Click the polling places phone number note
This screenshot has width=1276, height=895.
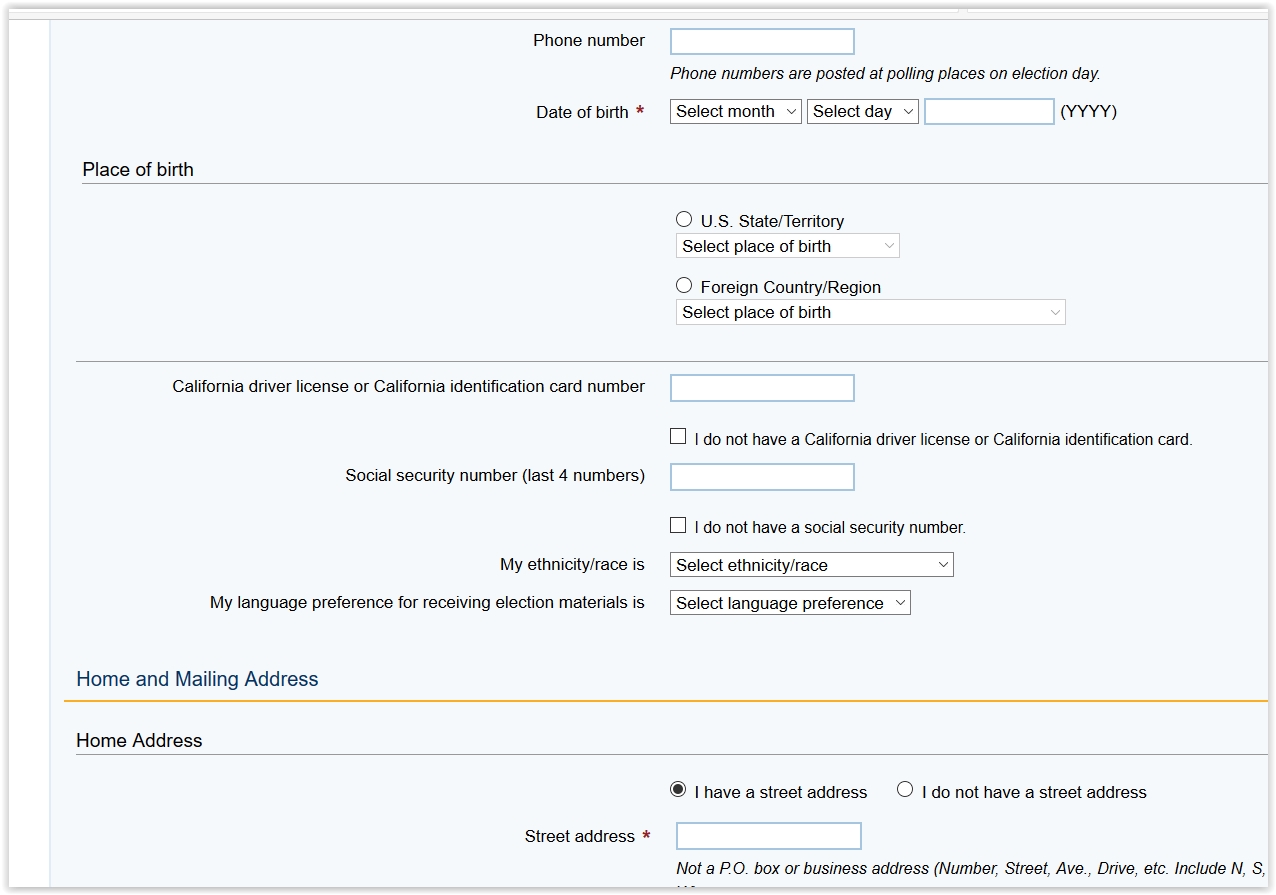point(885,74)
